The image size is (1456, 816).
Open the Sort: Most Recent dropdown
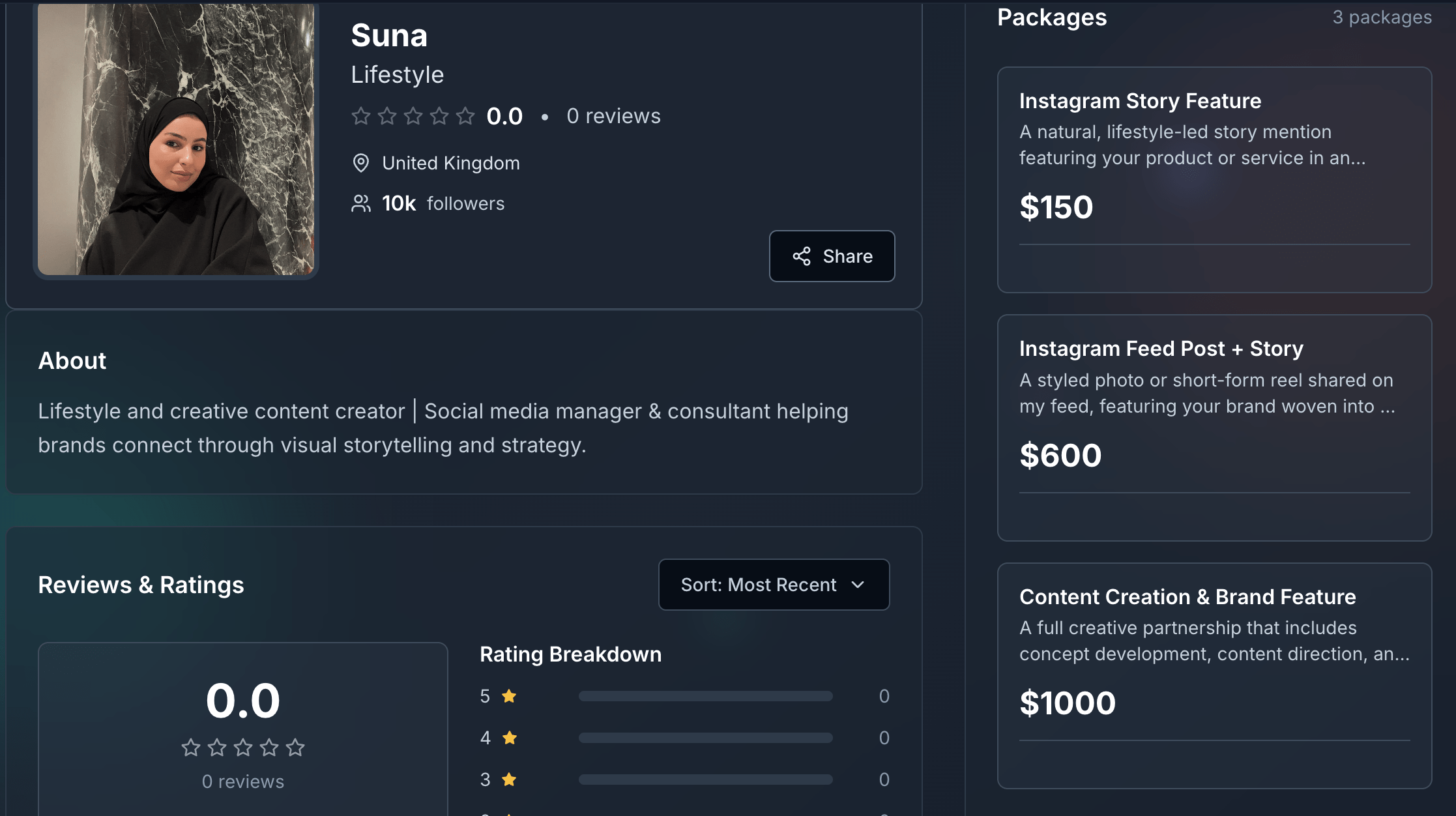[774, 585]
